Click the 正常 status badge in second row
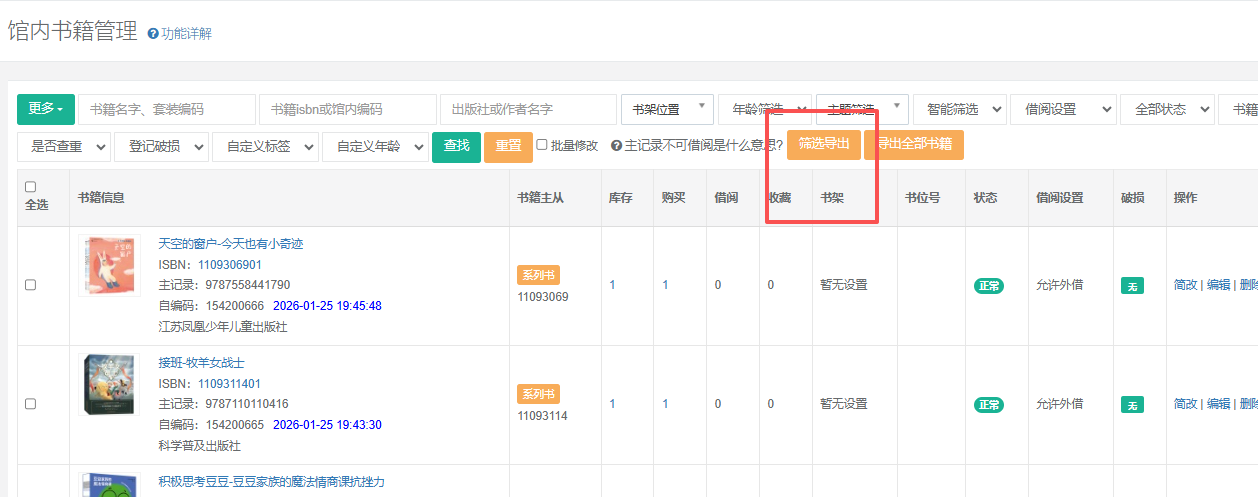The width and height of the screenshot is (1258, 497). tap(989, 405)
